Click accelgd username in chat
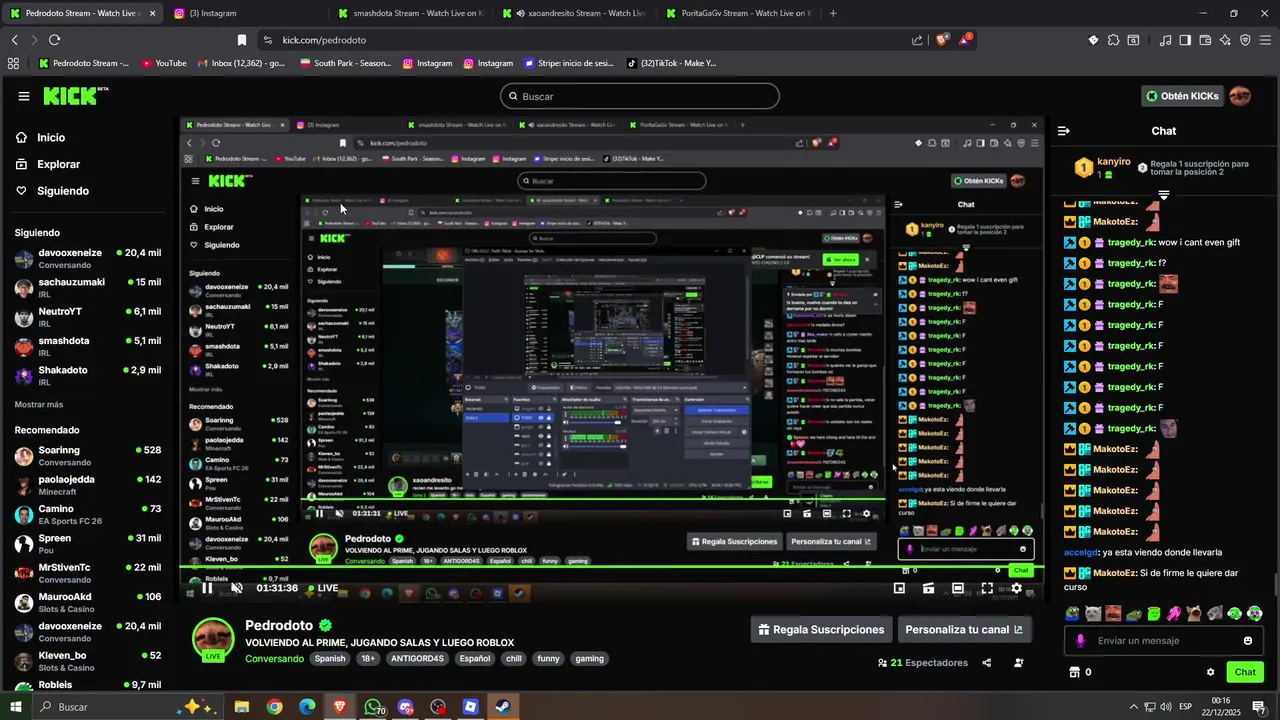The height and width of the screenshot is (720, 1280). click(x=1081, y=552)
